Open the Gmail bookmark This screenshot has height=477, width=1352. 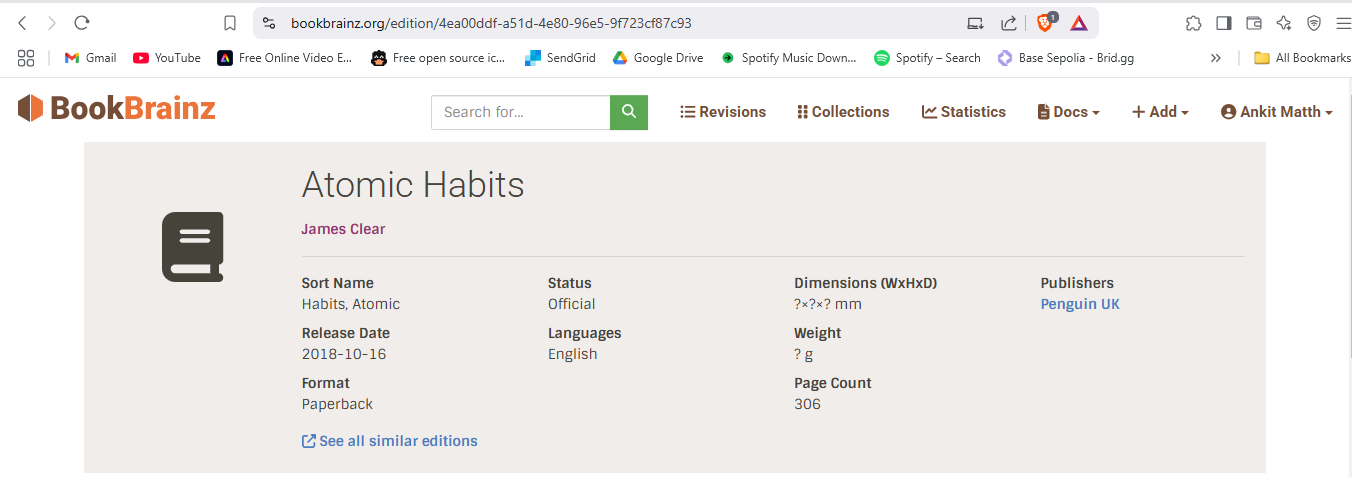[x=91, y=58]
